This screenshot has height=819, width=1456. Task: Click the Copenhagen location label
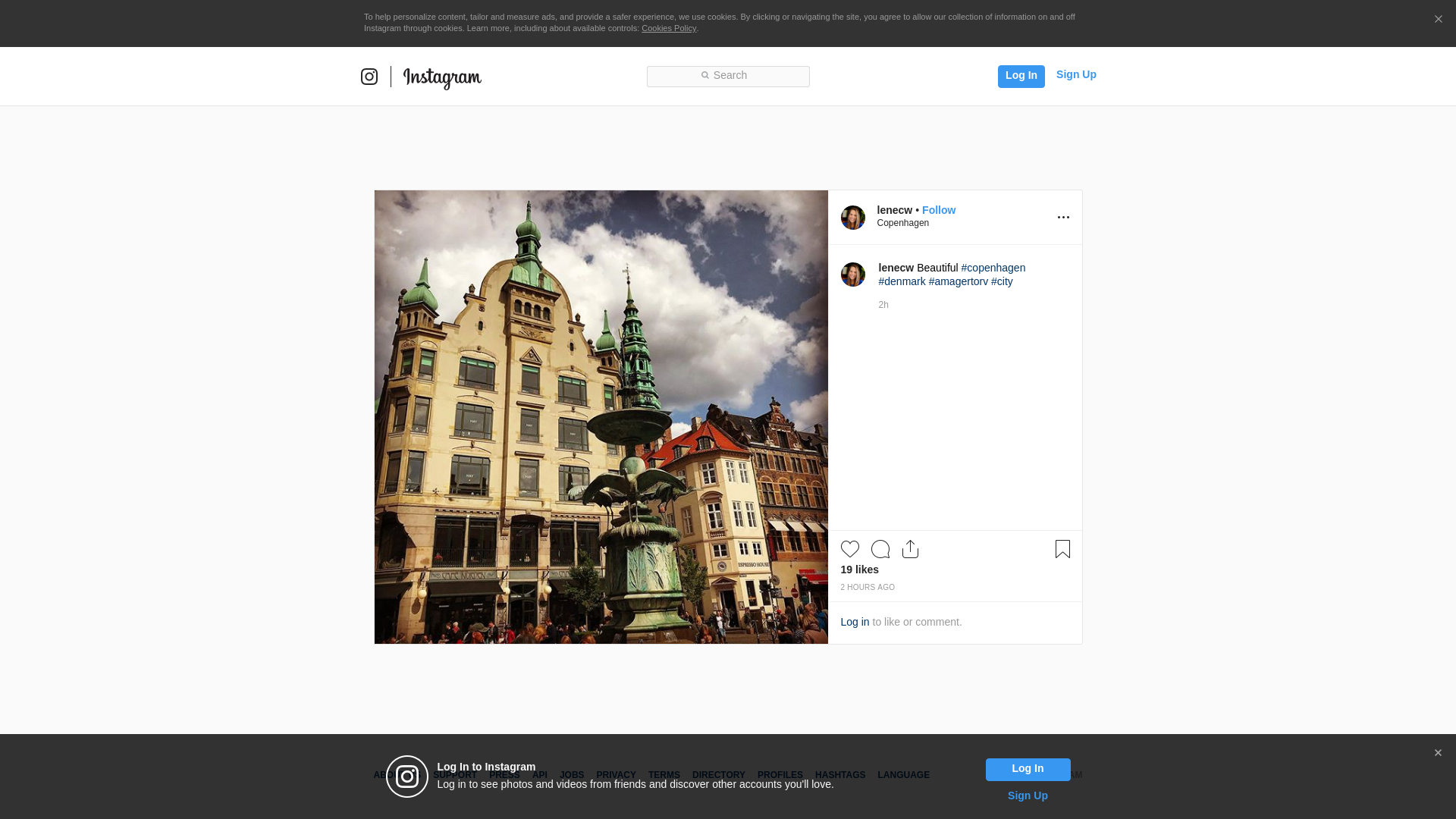pyautogui.click(x=902, y=223)
